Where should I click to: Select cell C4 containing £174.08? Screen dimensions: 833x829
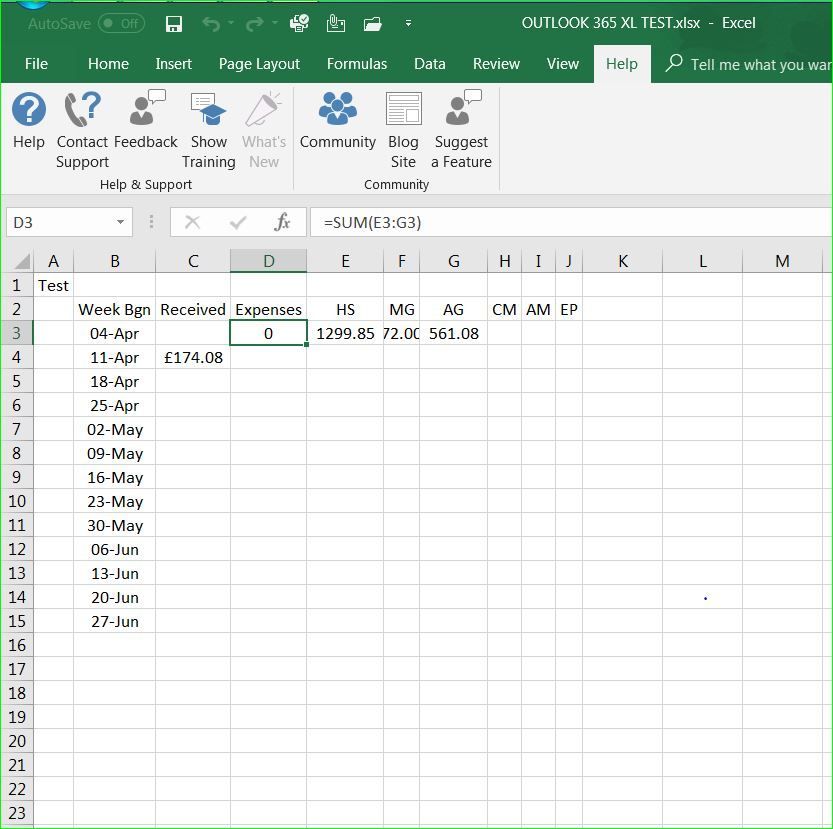point(192,357)
